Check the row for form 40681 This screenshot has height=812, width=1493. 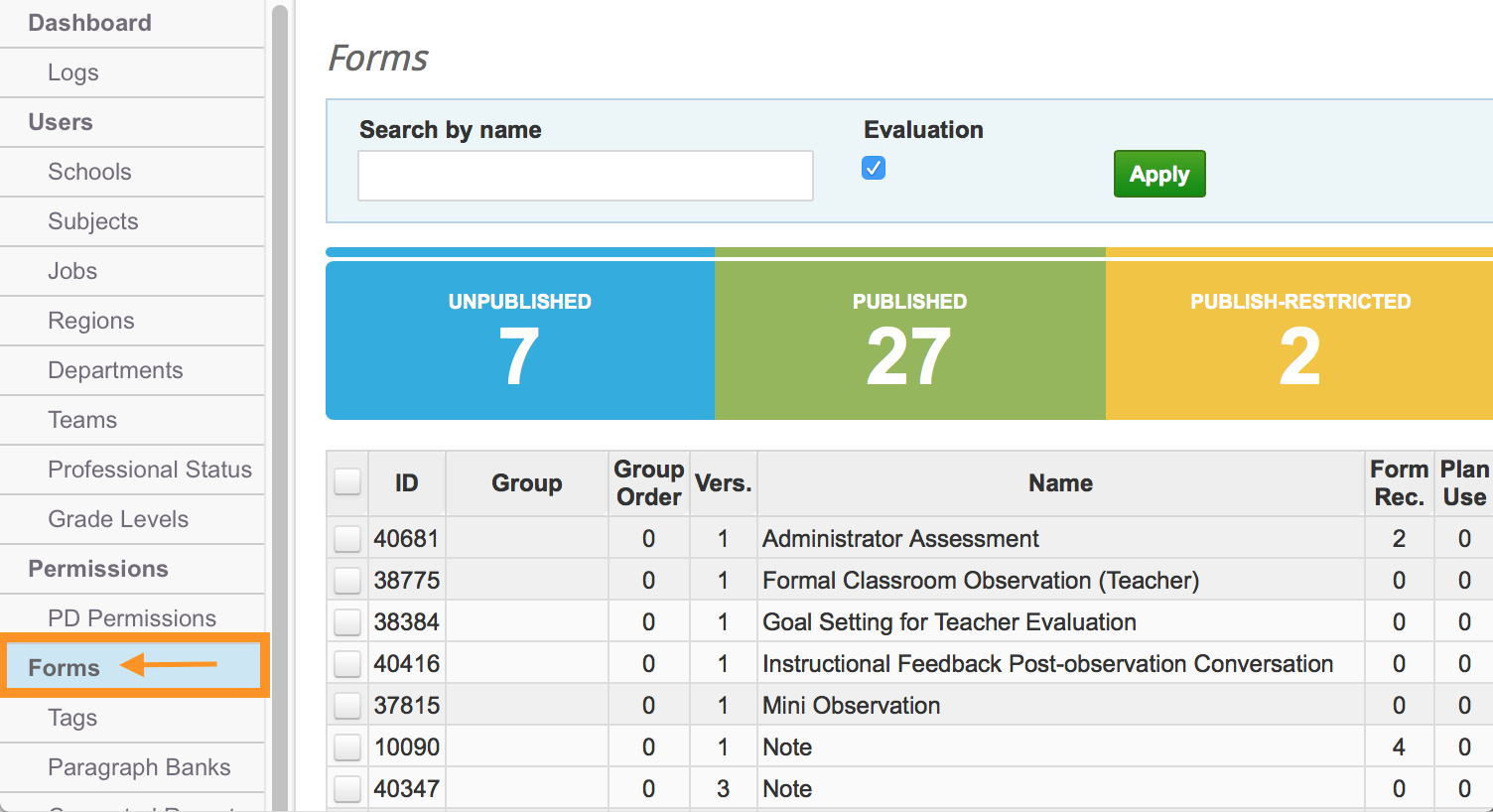coord(346,538)
